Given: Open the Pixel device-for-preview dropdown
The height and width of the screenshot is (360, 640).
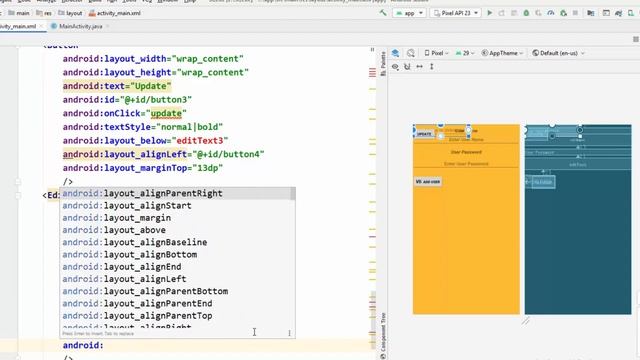Looking at the screenshot, I should pyautogui.click(x=436, y=53).
